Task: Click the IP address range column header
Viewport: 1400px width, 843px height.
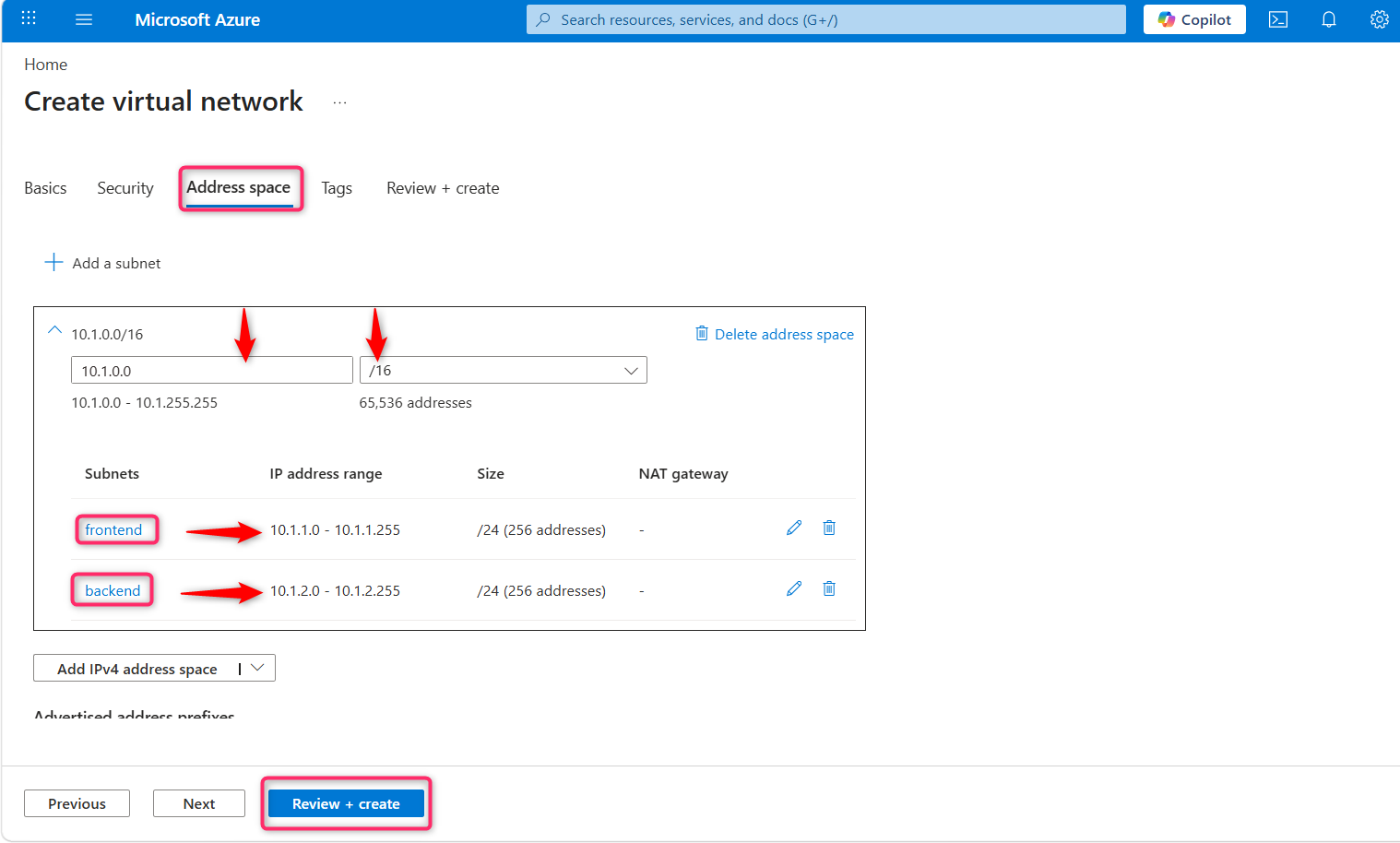Action: click(326, 473)
